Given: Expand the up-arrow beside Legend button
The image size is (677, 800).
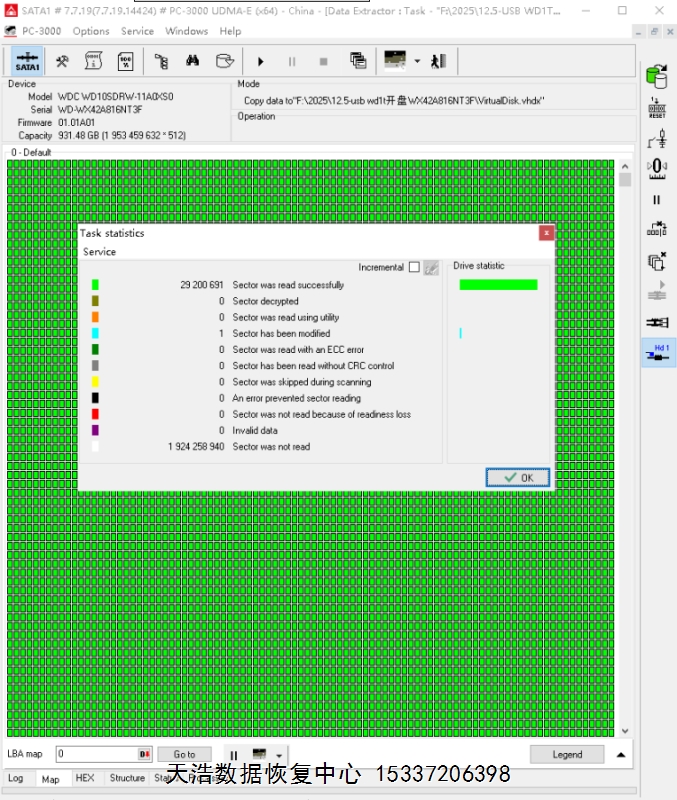Looking at the screenshot, I should [x=621, y=755].
